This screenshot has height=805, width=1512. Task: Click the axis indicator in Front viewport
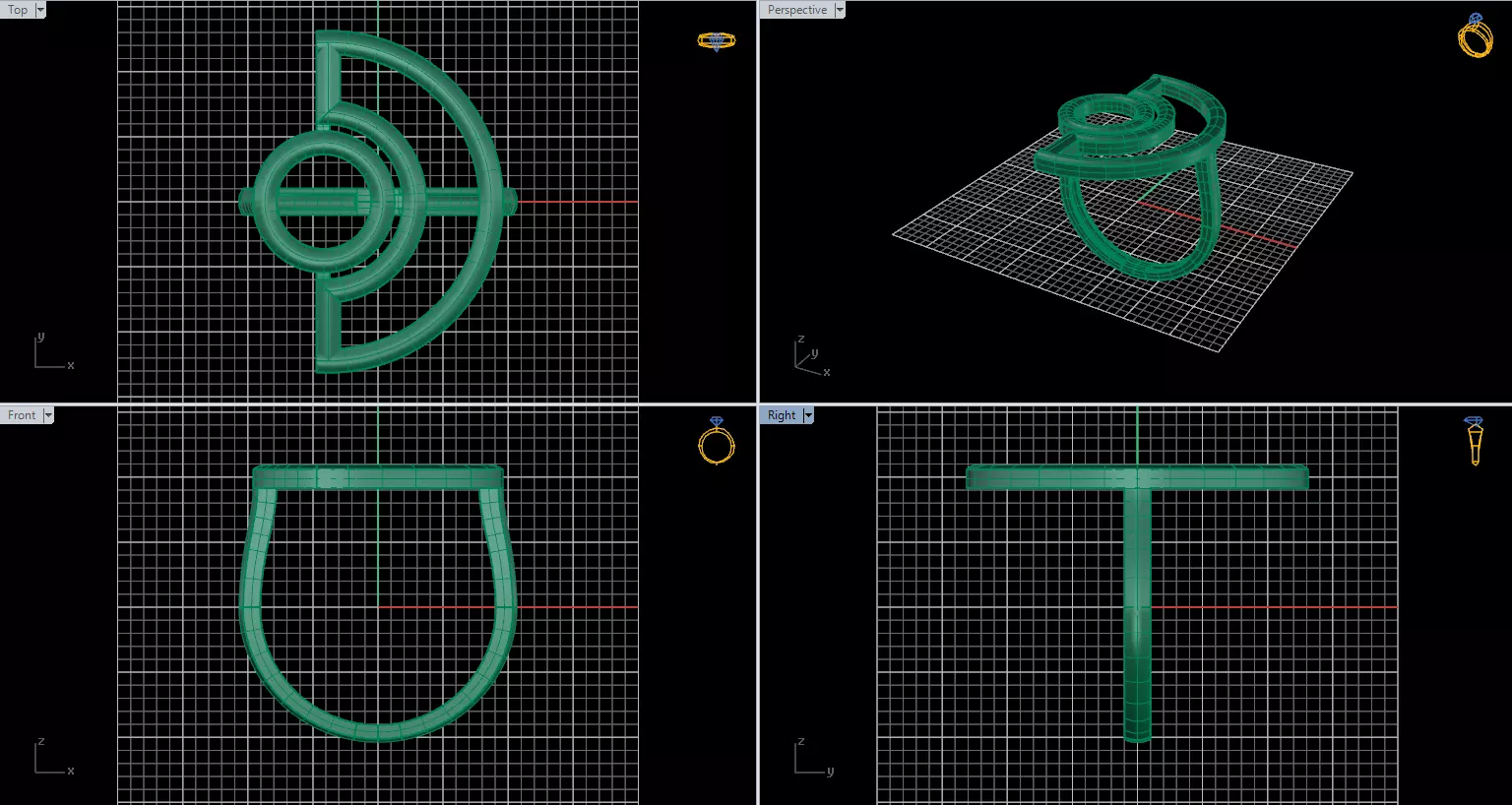tap(54, 757)
